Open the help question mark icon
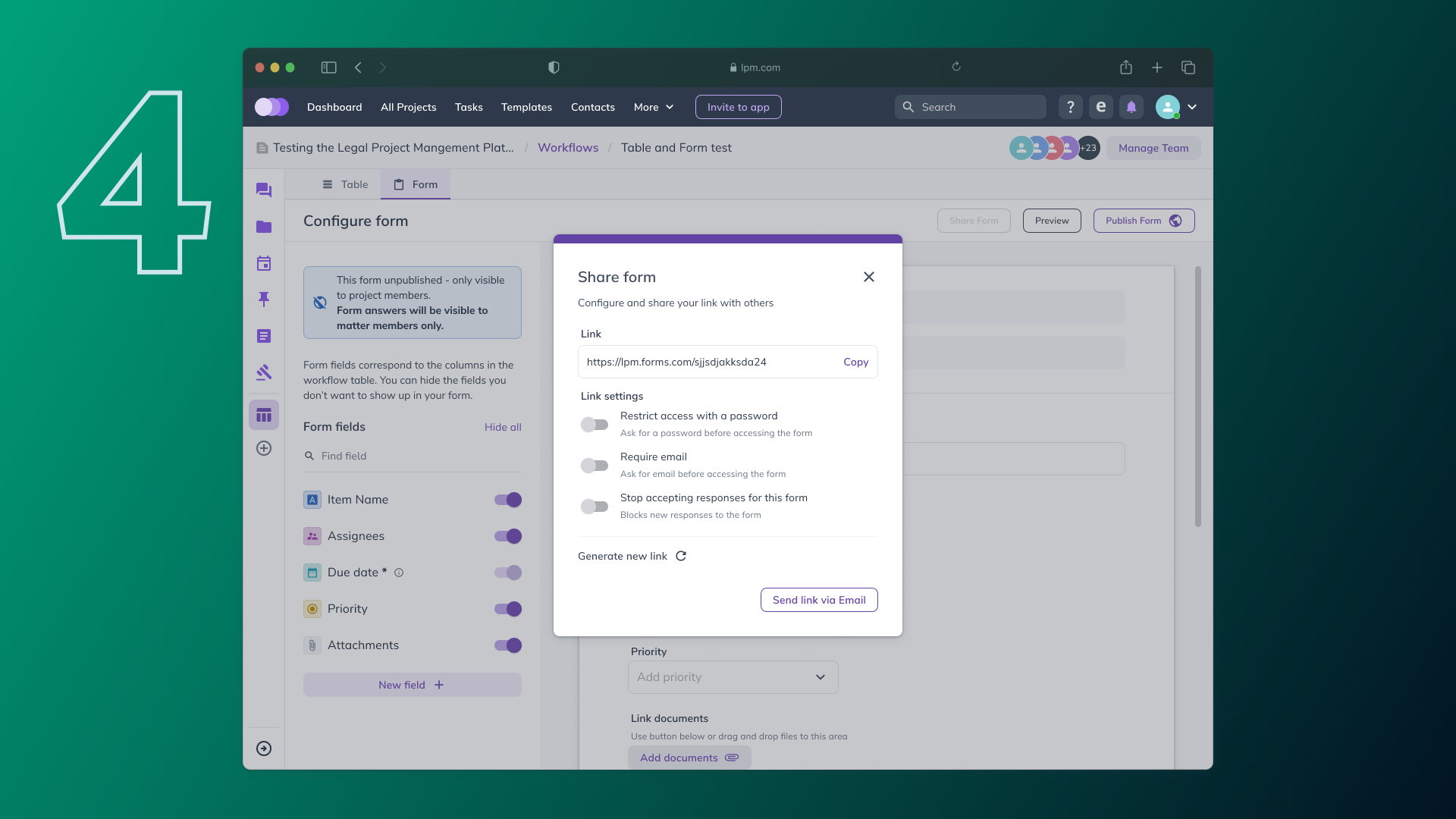 [1071, 107]
